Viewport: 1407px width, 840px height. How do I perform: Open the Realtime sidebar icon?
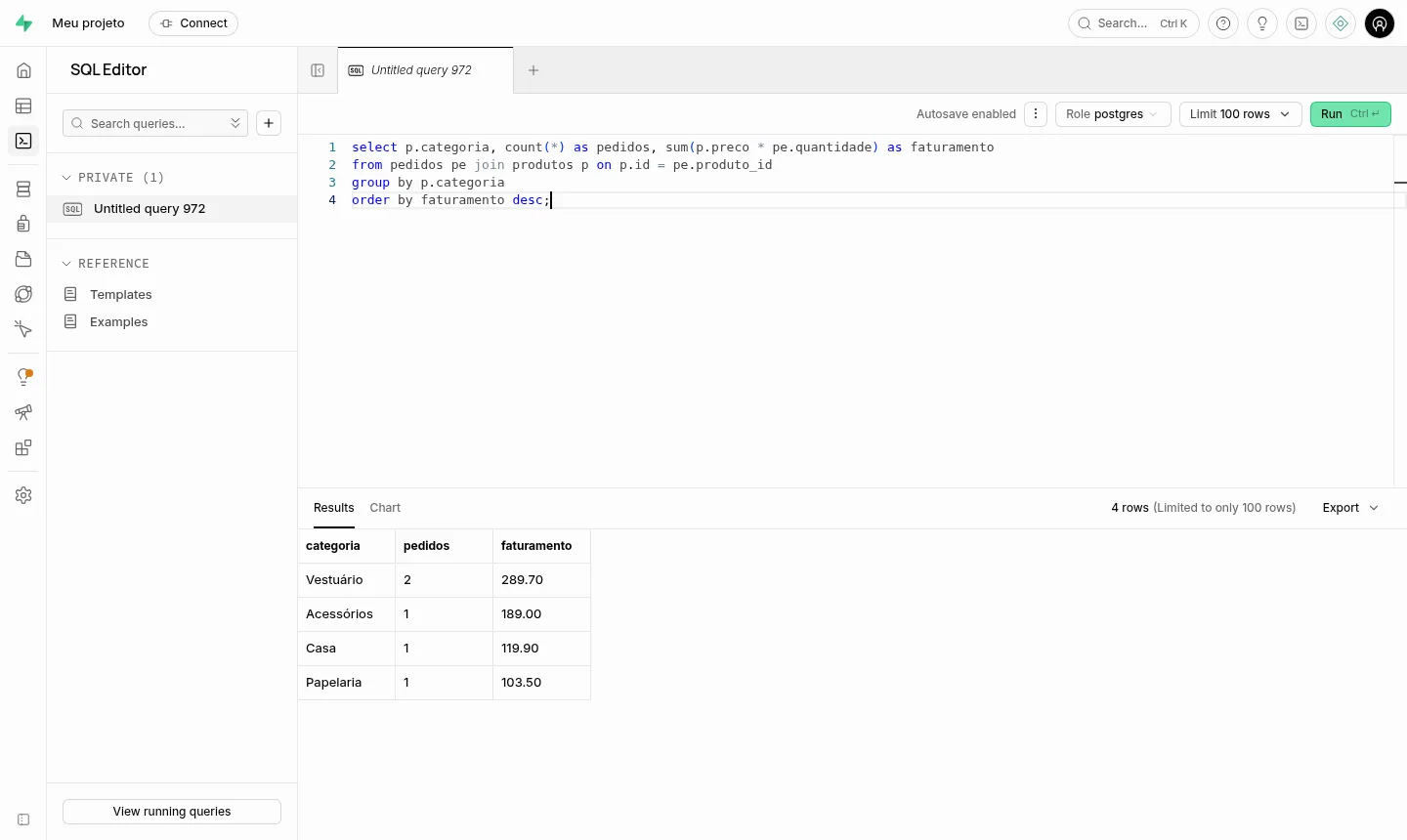pyautogui.click(x=23, y=330)
